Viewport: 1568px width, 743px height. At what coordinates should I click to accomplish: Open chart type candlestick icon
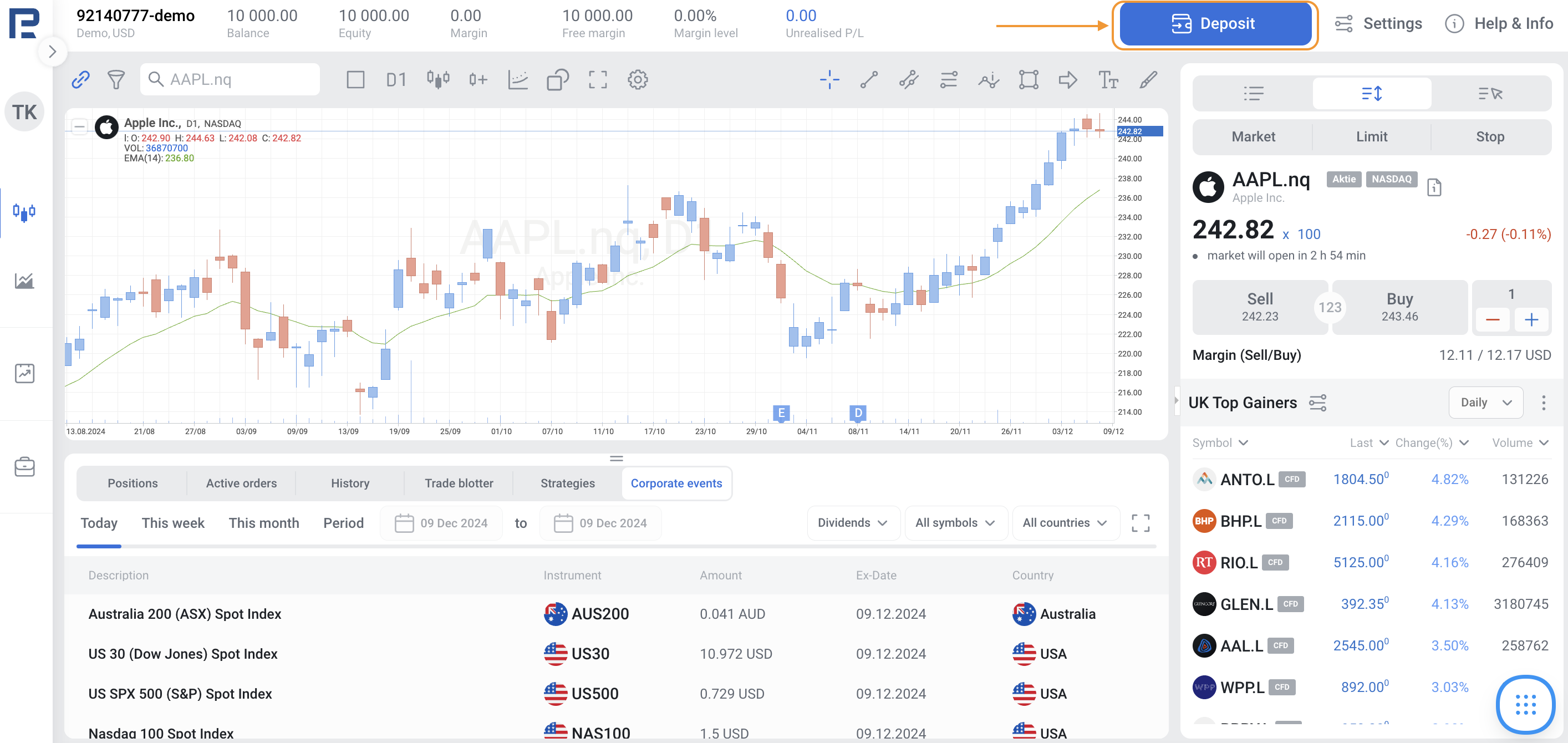[x=437, y=80]
